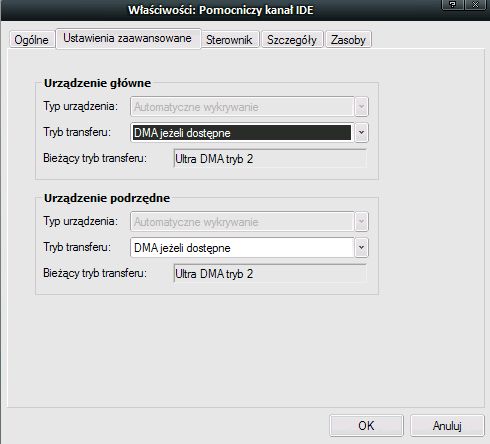Click secondary device Automatyczne wykrywanie field
The image size is (490, 444).
tap(242, 222)
